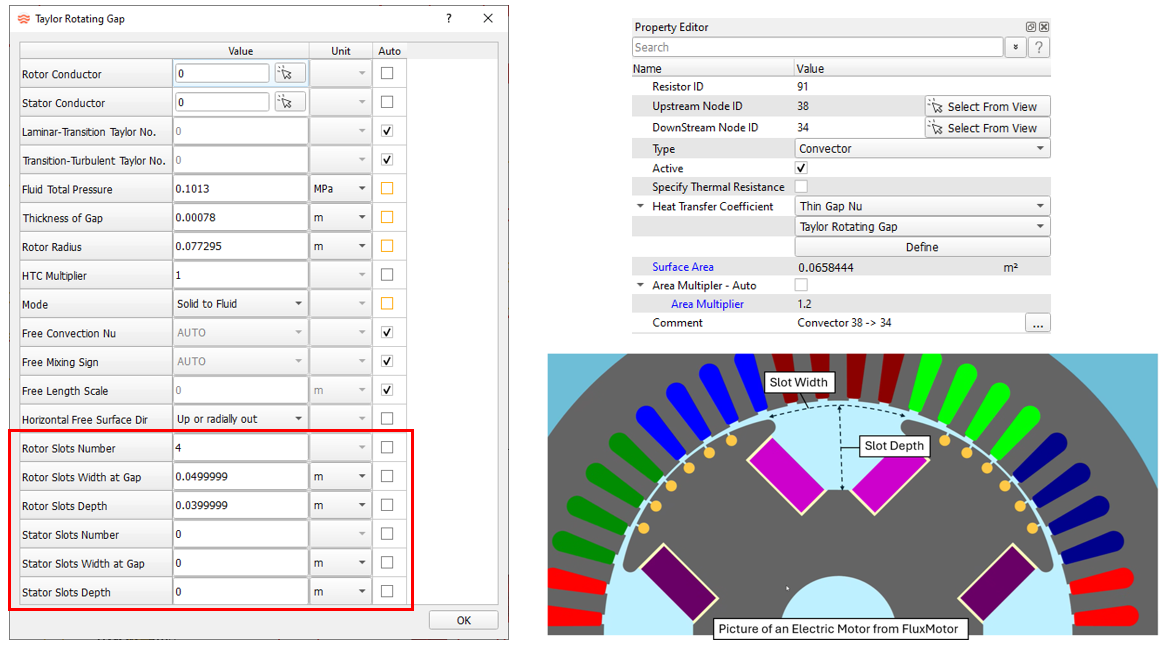Screen dimensions: 1167x650
Task: Click the dialog help question mark in title bar
Action: (x=449, y=19)
